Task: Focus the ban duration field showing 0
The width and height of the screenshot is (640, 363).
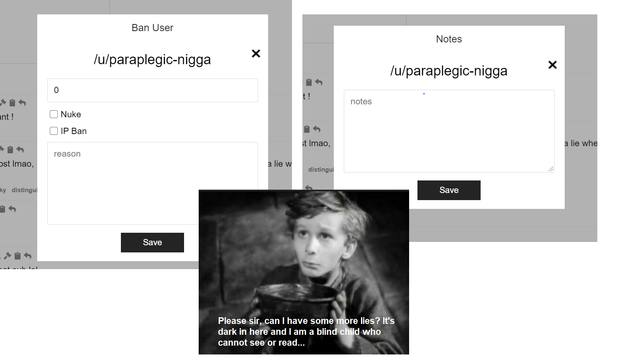Action: point(153,90)
